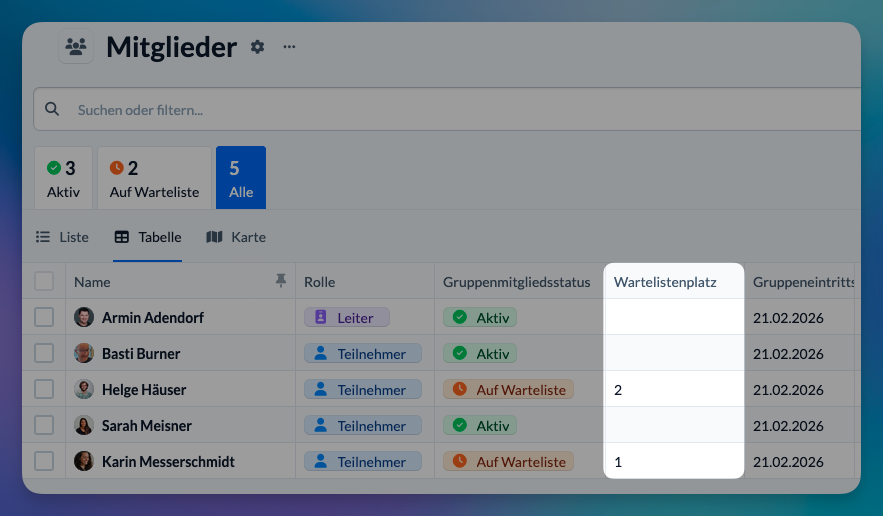Click the Tabelle view table icon
The image size is (883, 516).
[122, 237]
